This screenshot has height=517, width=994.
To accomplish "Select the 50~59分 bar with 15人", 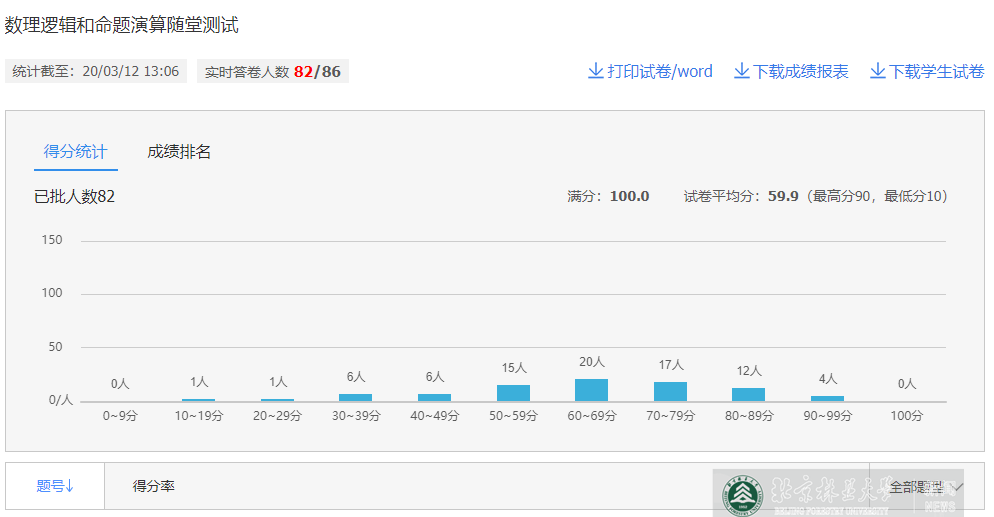I will tap(513, 393).
